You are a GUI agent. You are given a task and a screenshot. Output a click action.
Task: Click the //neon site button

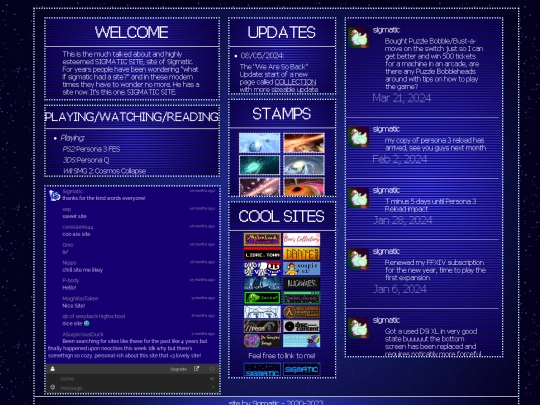pyautogui.click(x=262, y=326)
